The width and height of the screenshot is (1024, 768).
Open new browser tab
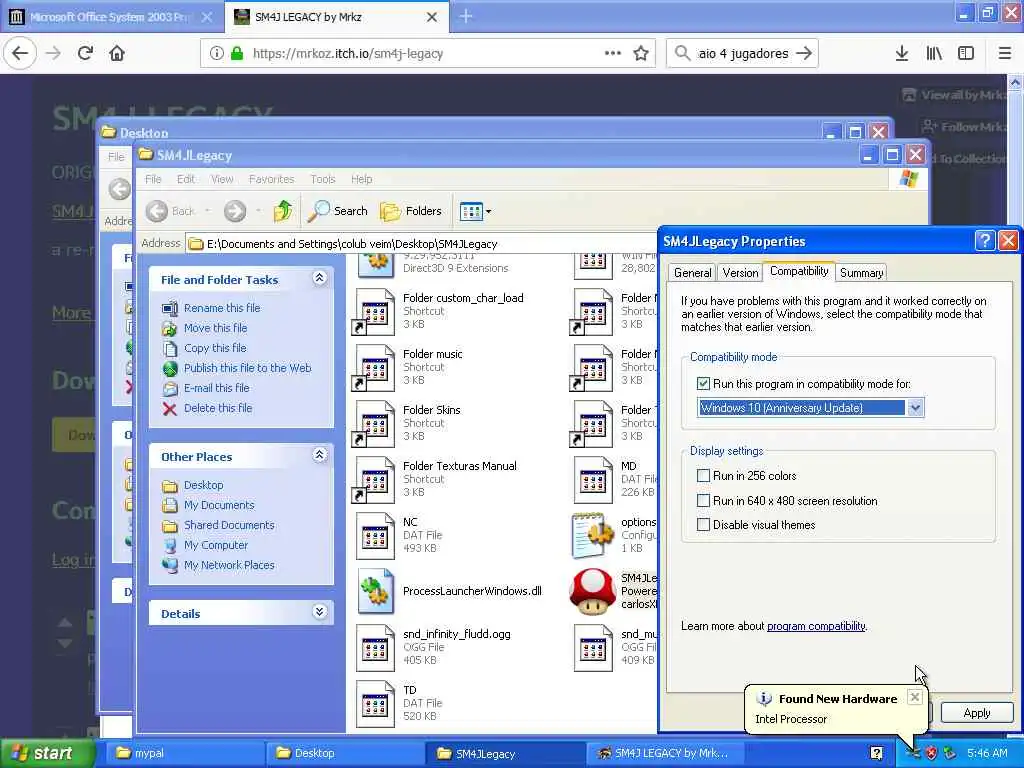coord(466,16)
